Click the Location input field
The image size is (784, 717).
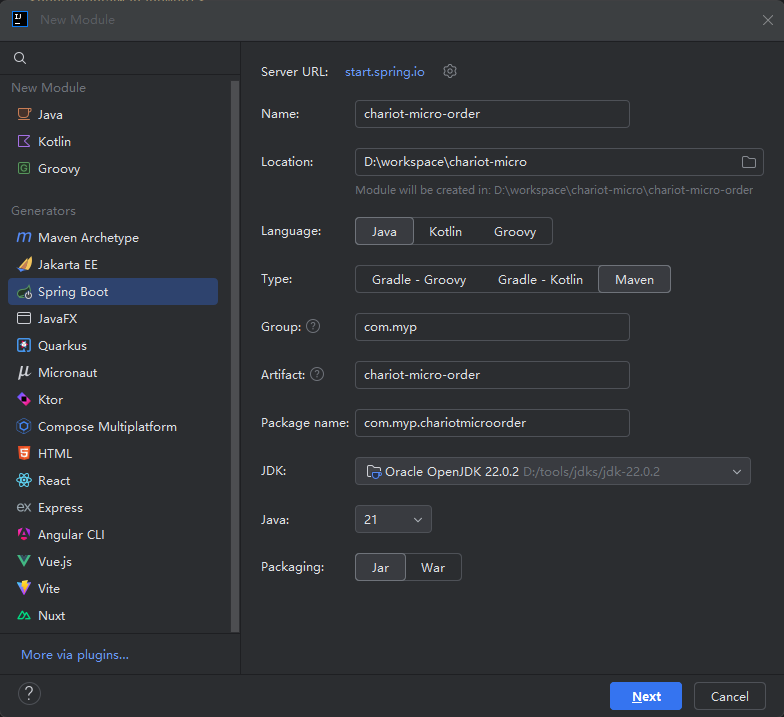pos(559,162)
